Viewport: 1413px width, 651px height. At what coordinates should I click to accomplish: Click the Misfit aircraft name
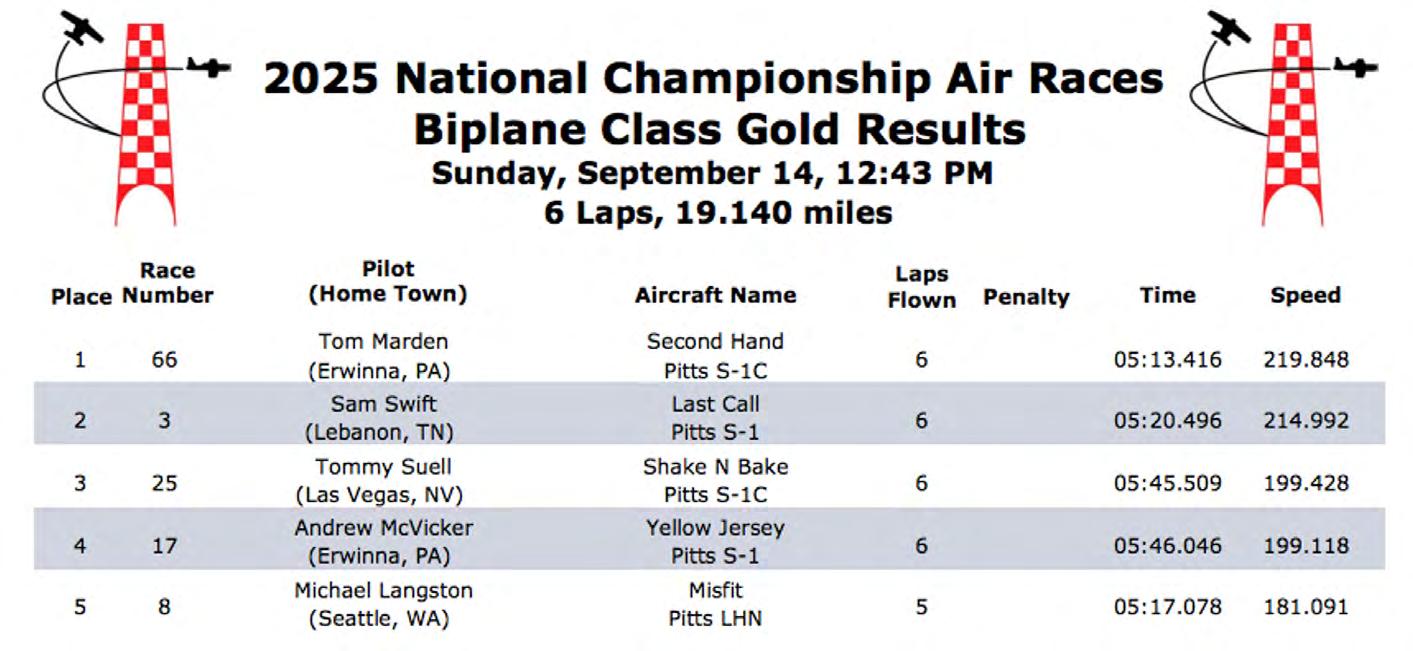click(715, 590)
